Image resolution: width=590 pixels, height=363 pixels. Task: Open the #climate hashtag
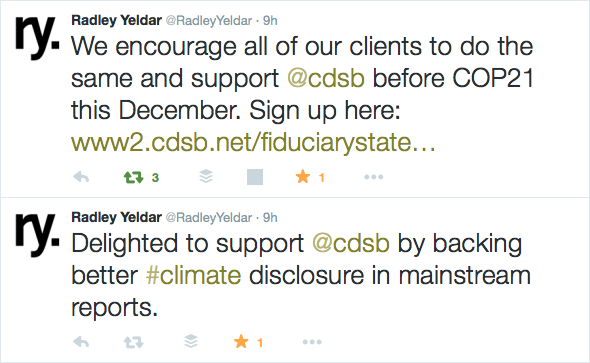tap(193, 275)
